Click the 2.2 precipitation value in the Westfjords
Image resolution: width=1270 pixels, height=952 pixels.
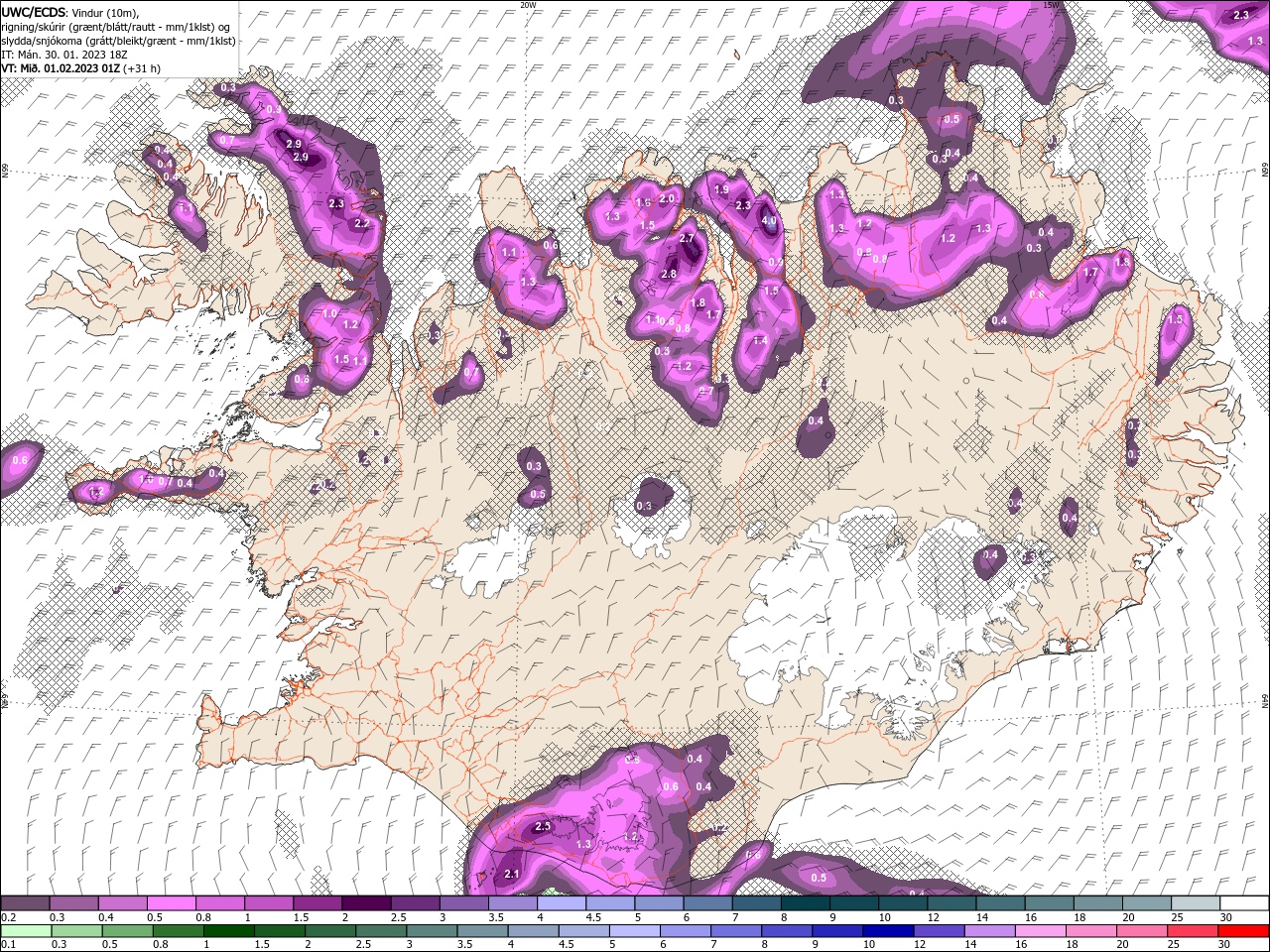(x=361, y=223)
